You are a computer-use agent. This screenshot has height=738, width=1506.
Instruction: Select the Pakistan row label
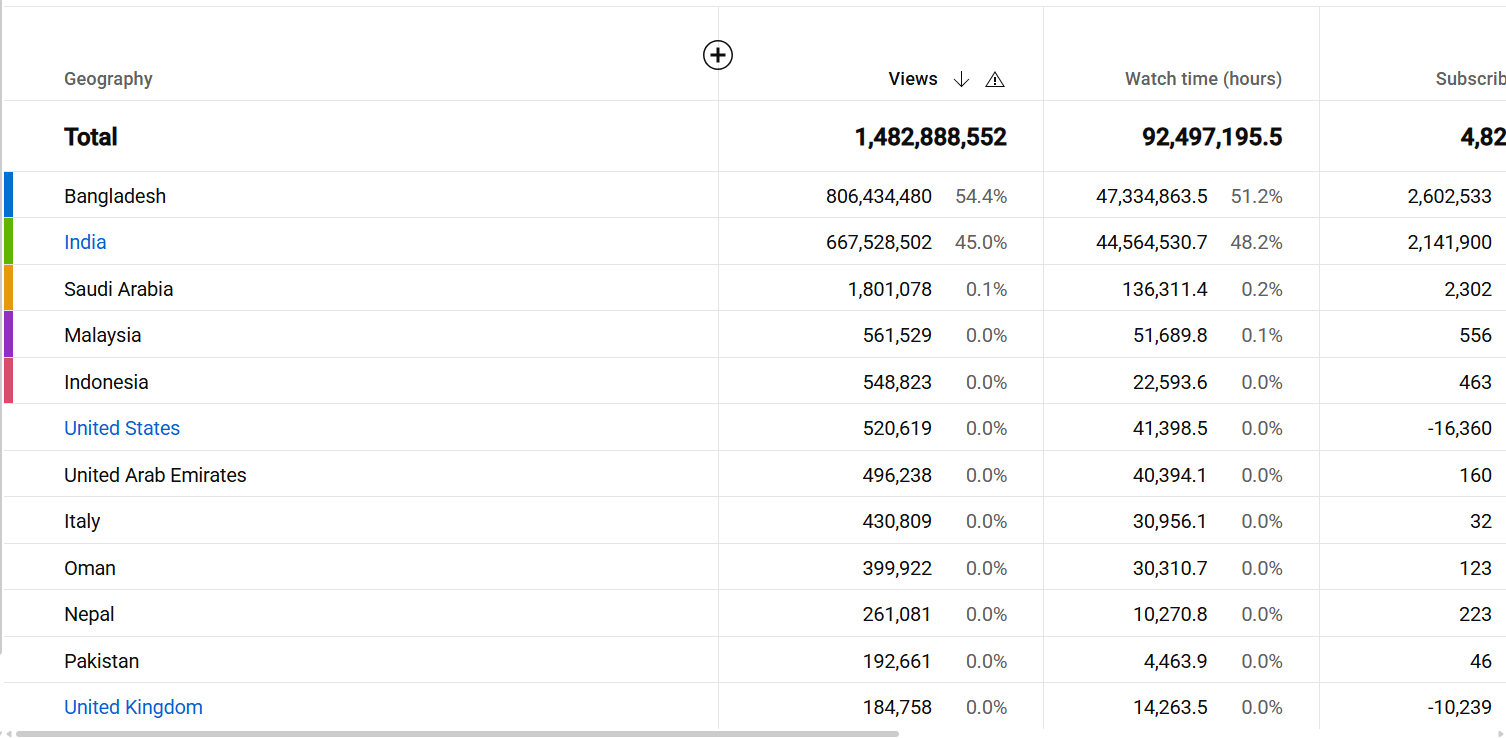[x=101, y=661]
